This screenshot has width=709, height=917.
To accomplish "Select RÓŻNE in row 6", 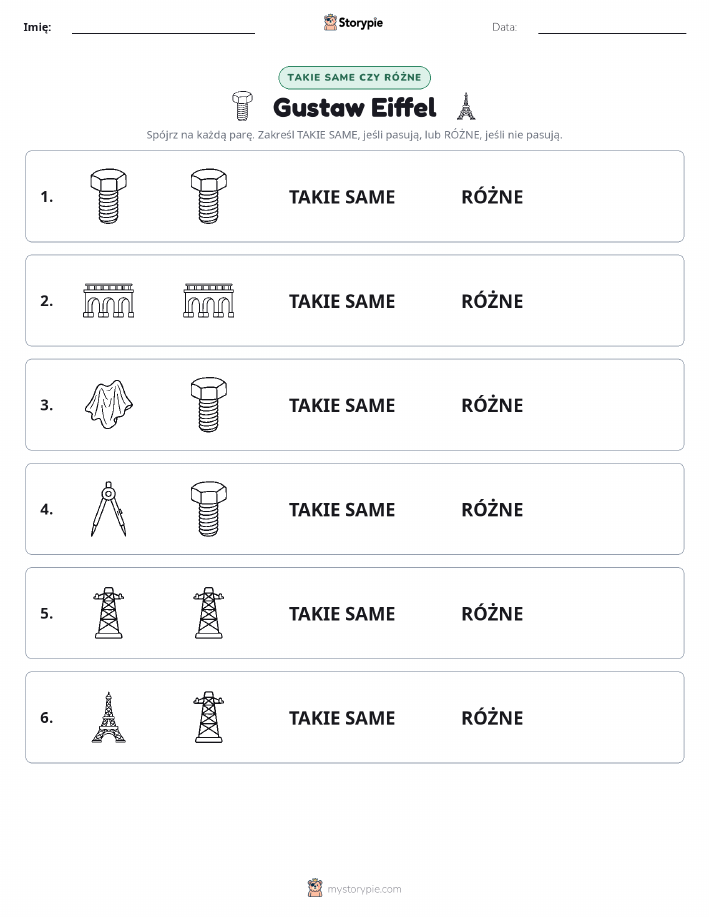I will coord(492,717).
